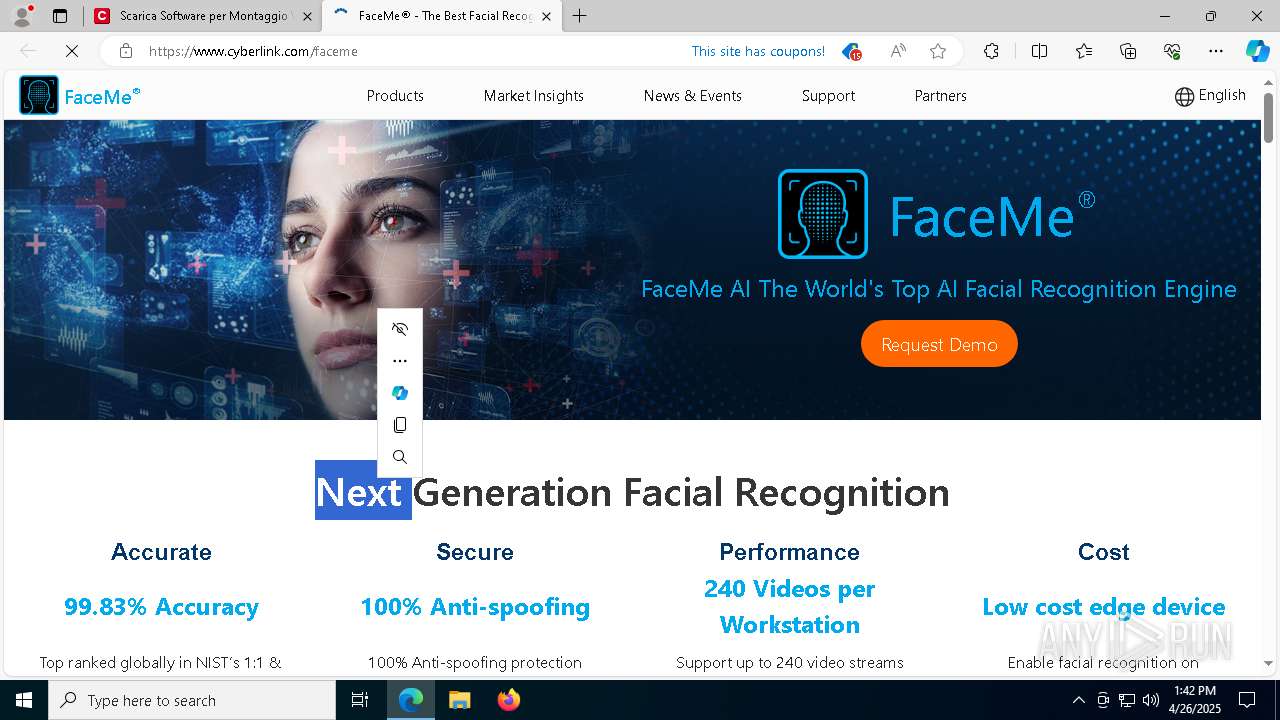Click 'This site has coupons!' link
The height and width of the screenshot is (720, 1280).
tap(758, 51)
